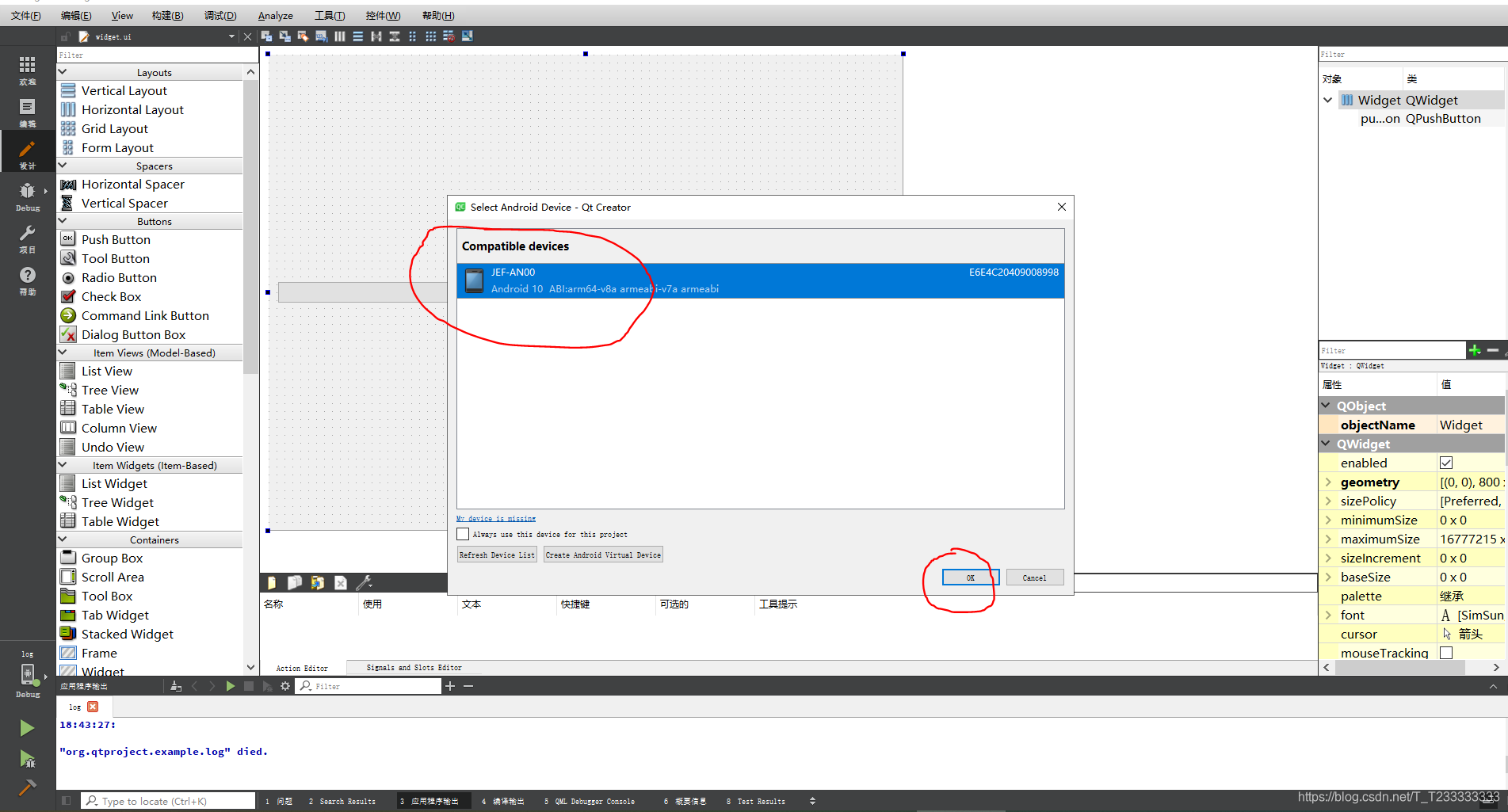This screenshot has width=1508, height=812.
Task: Select the Design mode pencil icon
Action: coord(27,149)
